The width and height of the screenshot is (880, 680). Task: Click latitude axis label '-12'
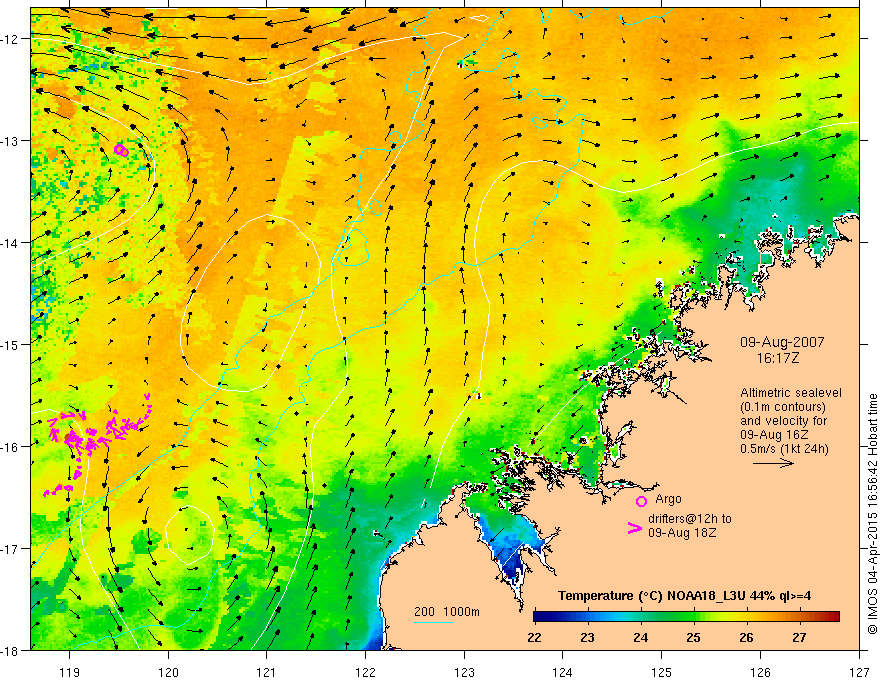tap(11, 39)
